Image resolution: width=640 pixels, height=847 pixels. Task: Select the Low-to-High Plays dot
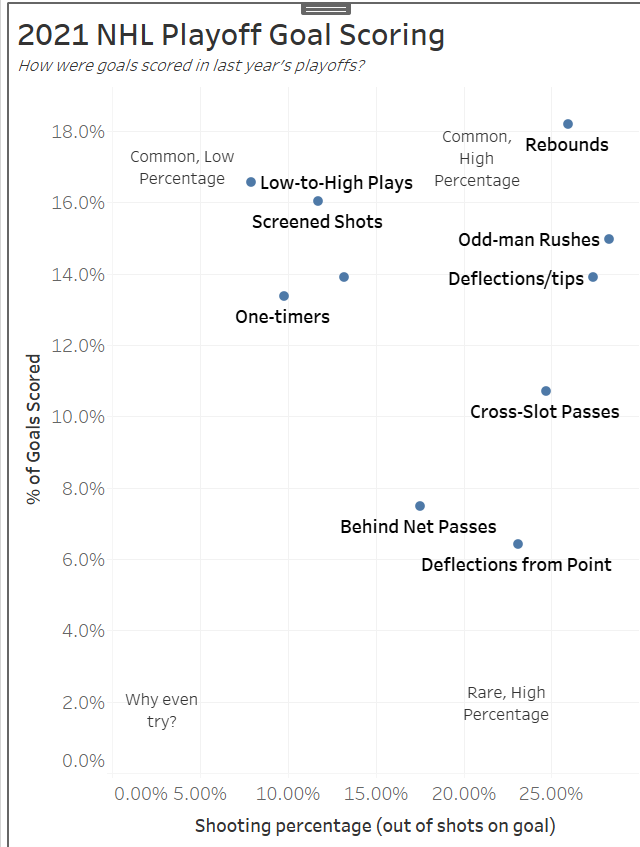[x=251, y=182]
